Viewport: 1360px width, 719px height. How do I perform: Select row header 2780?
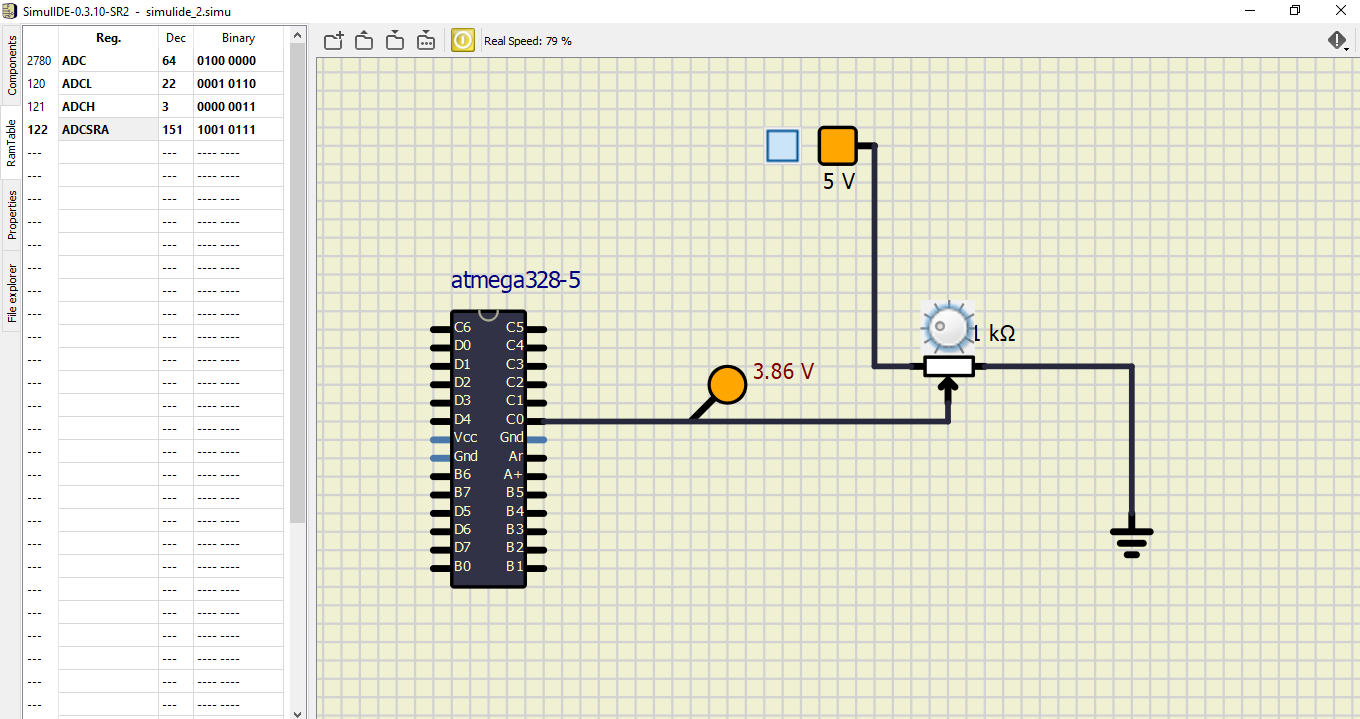(x=40, y=61)
